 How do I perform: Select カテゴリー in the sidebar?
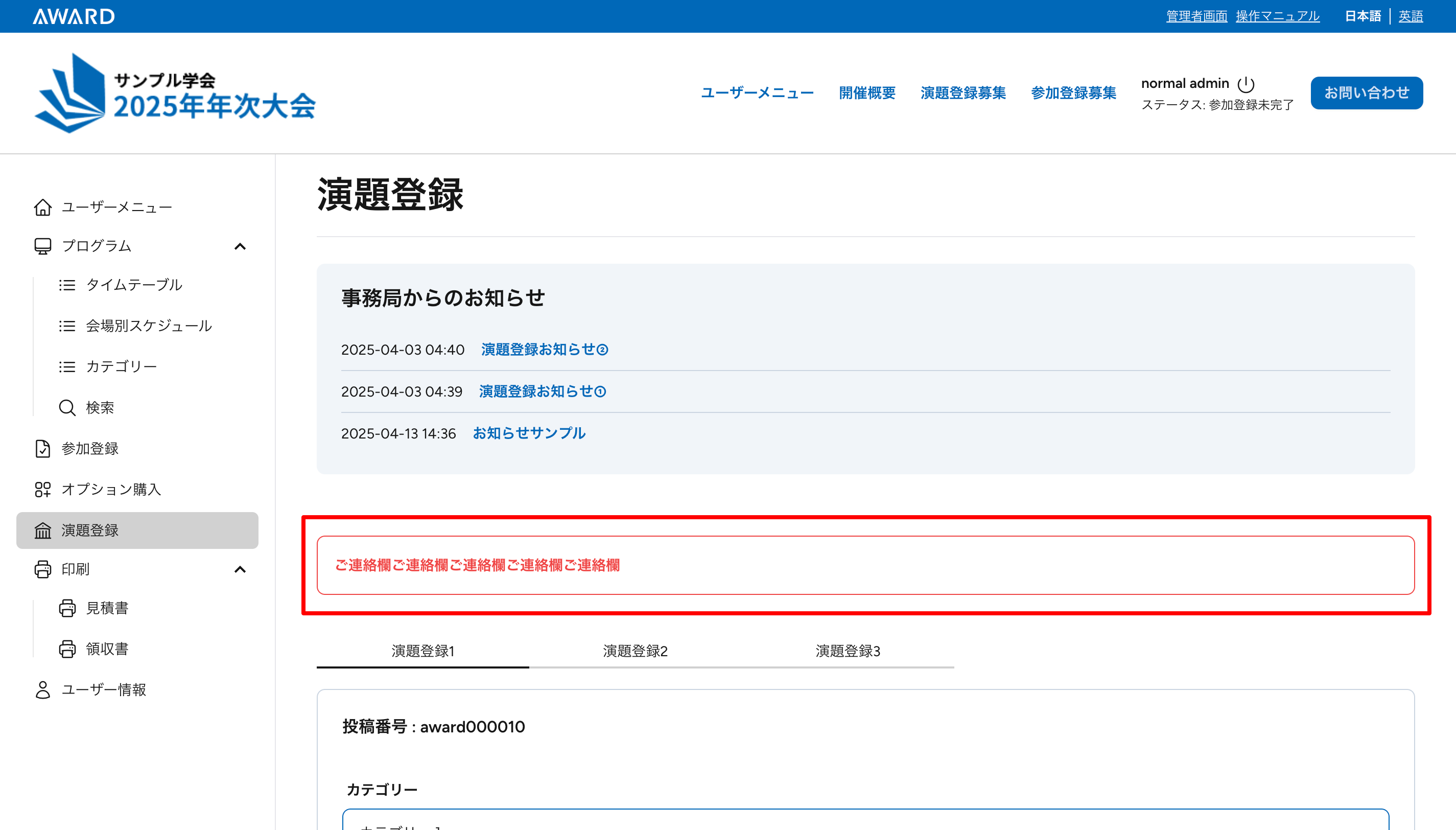(x=122, y=366)
